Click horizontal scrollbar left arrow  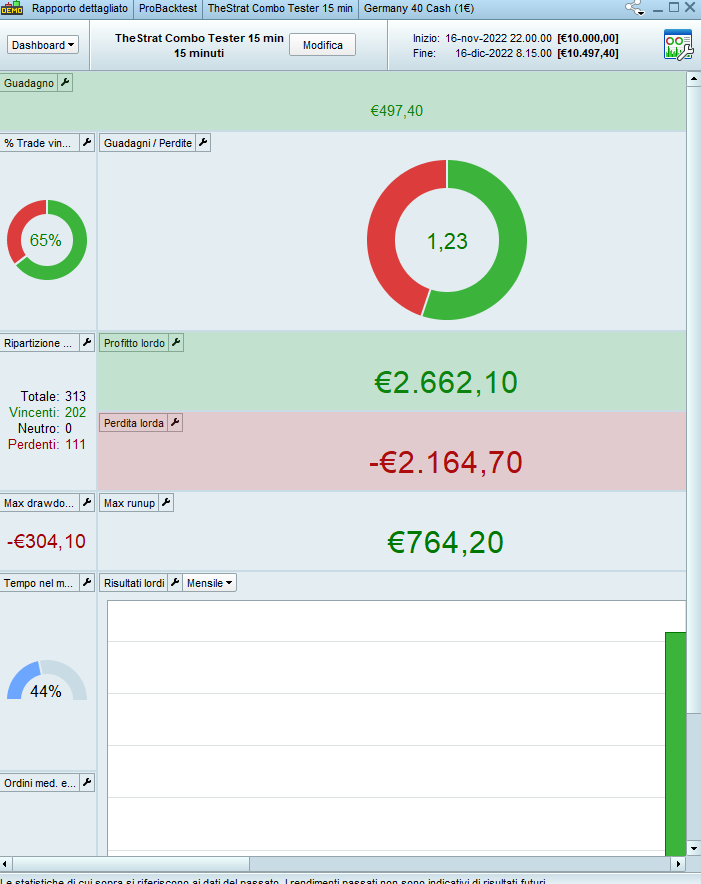(x=6, y=864)
